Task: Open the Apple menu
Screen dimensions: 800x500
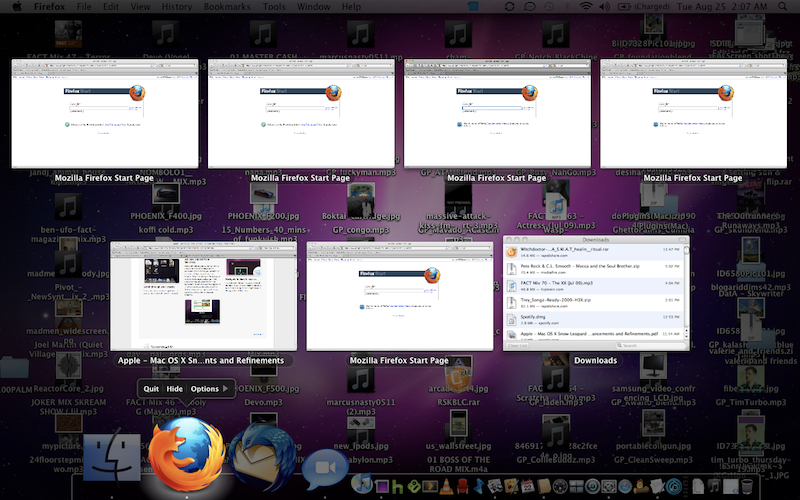Action: pyautogui.click(x=17, y=7)
